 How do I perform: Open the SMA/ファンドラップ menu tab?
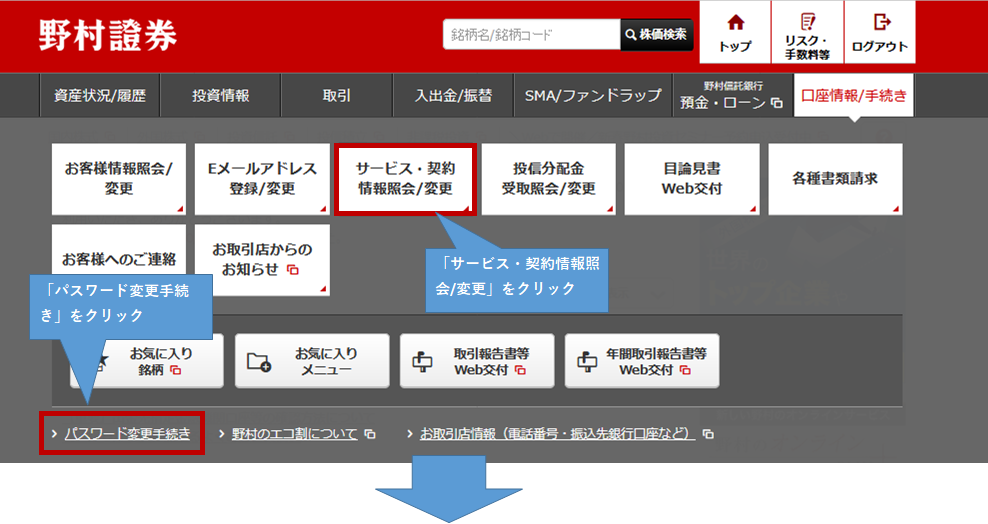593,96
